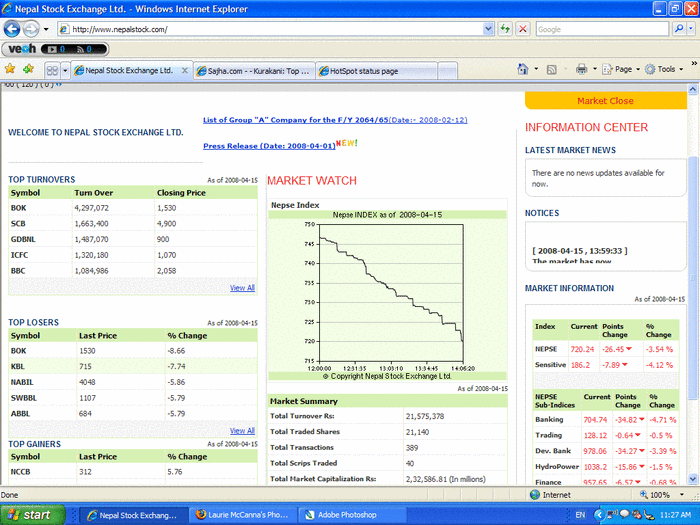
Task: Open Favorites Center star icon
Action: 10,70
